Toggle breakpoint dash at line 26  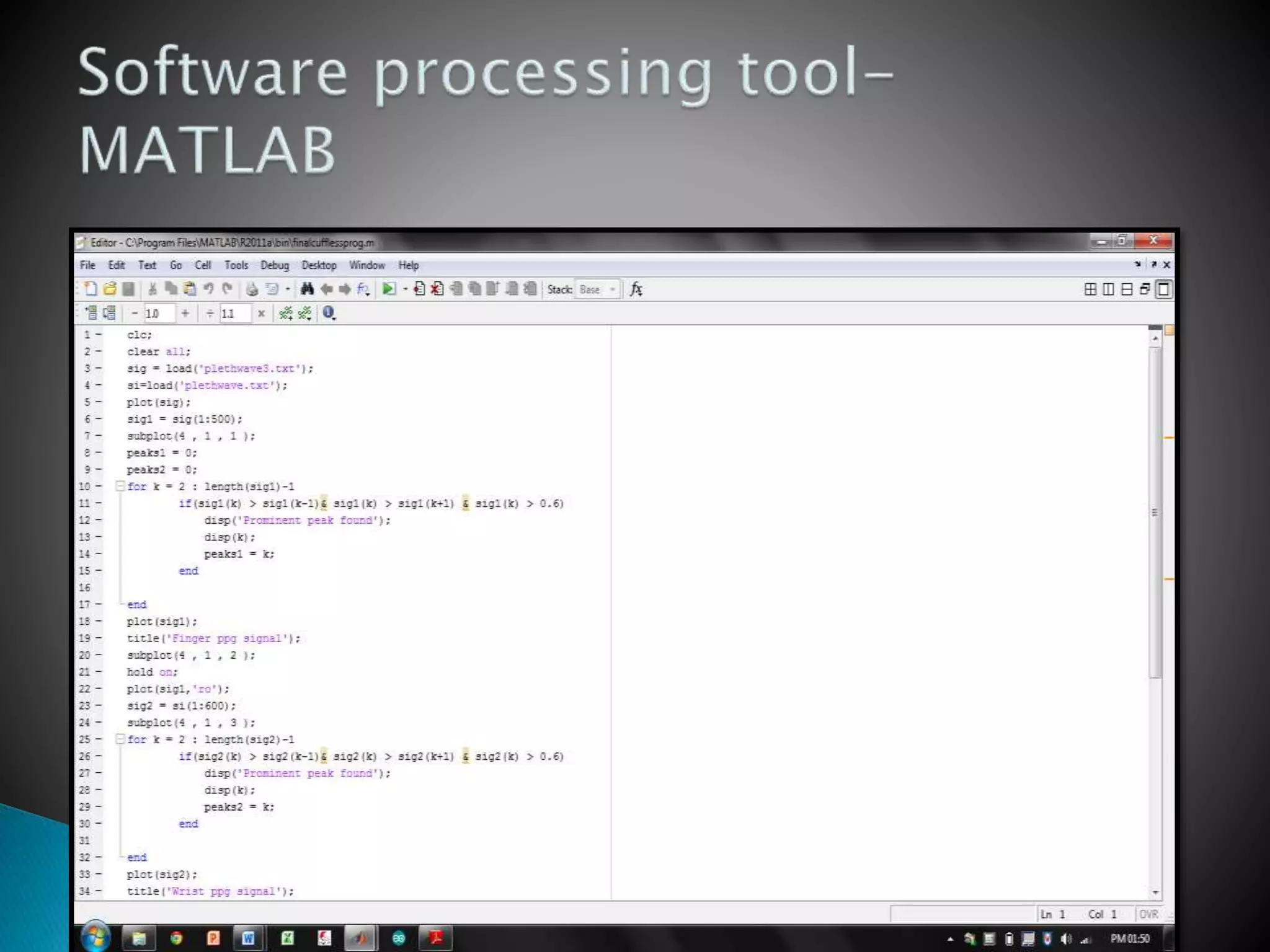tap(99, 756)
